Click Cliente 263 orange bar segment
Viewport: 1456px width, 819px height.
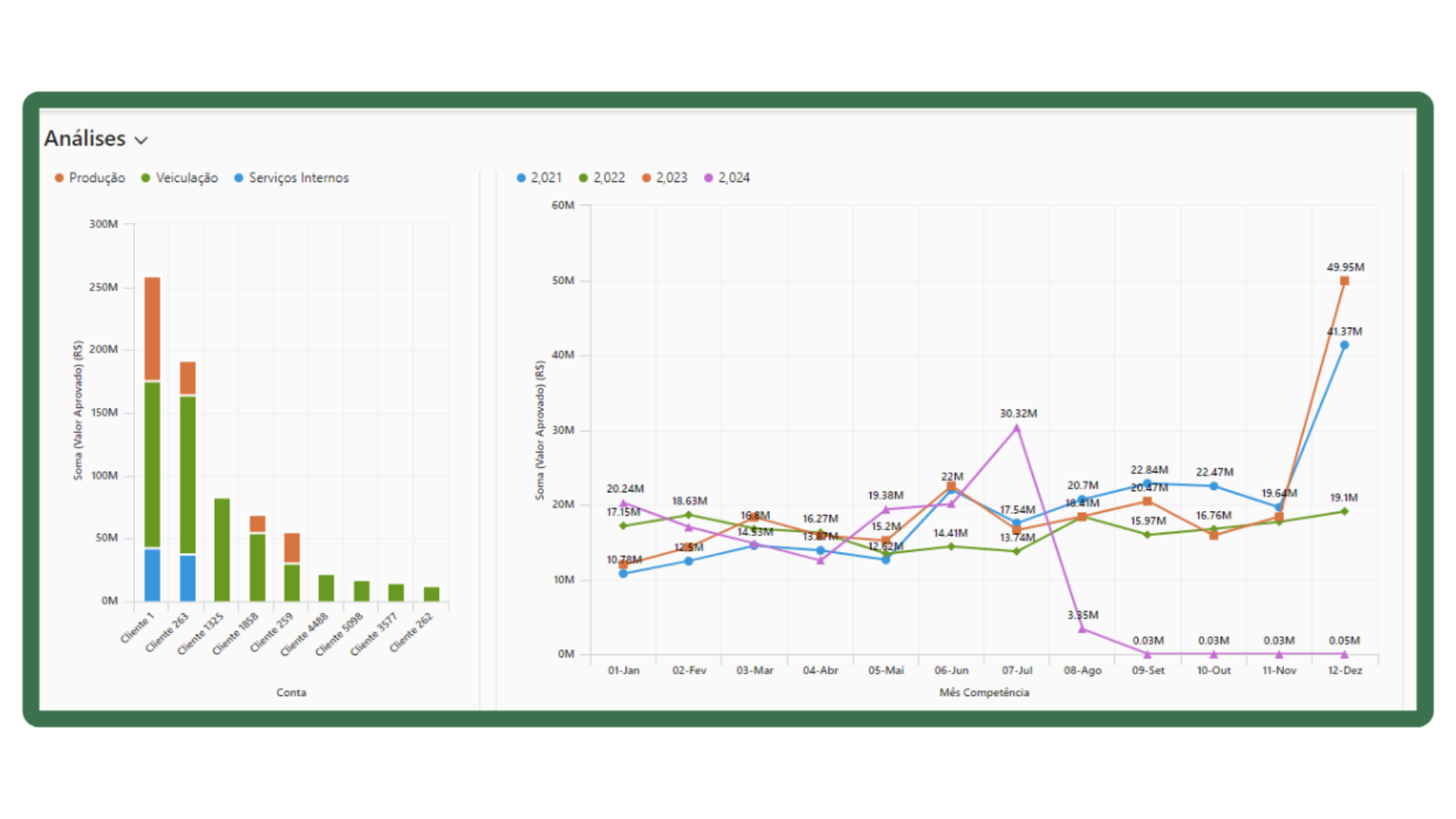(187, 378)
